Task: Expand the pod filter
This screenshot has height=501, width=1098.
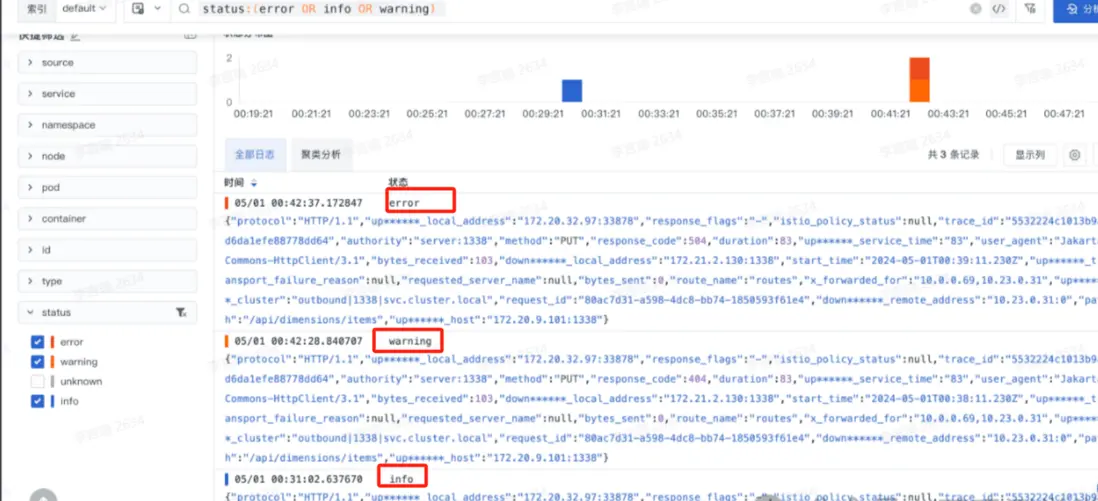Action: pyautogui.click(x=107, y=187)
